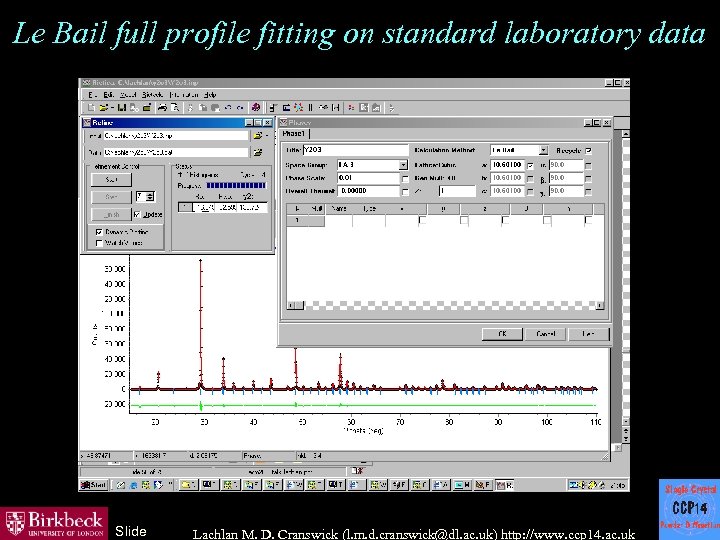The image size is (720, 540).
Task: Click the Redo toolbar icon
Action: [x=240, y=107]
